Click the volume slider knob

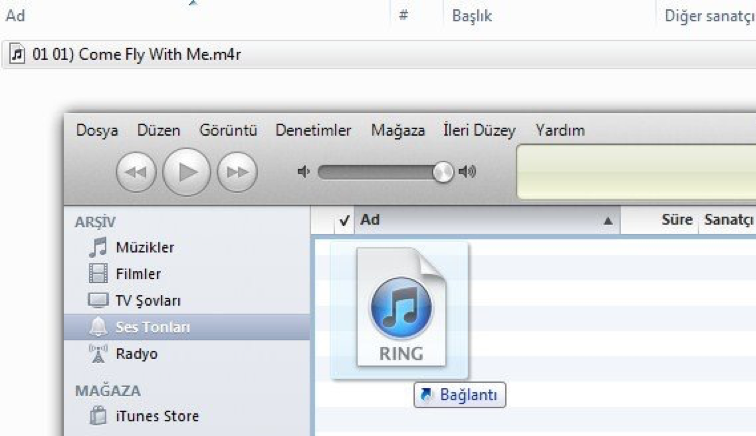443,172
